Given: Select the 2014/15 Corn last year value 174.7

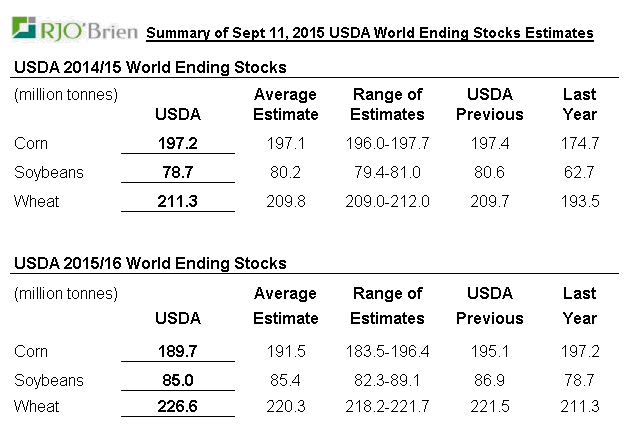Looking at the screenshot, I should click(579, 144).
